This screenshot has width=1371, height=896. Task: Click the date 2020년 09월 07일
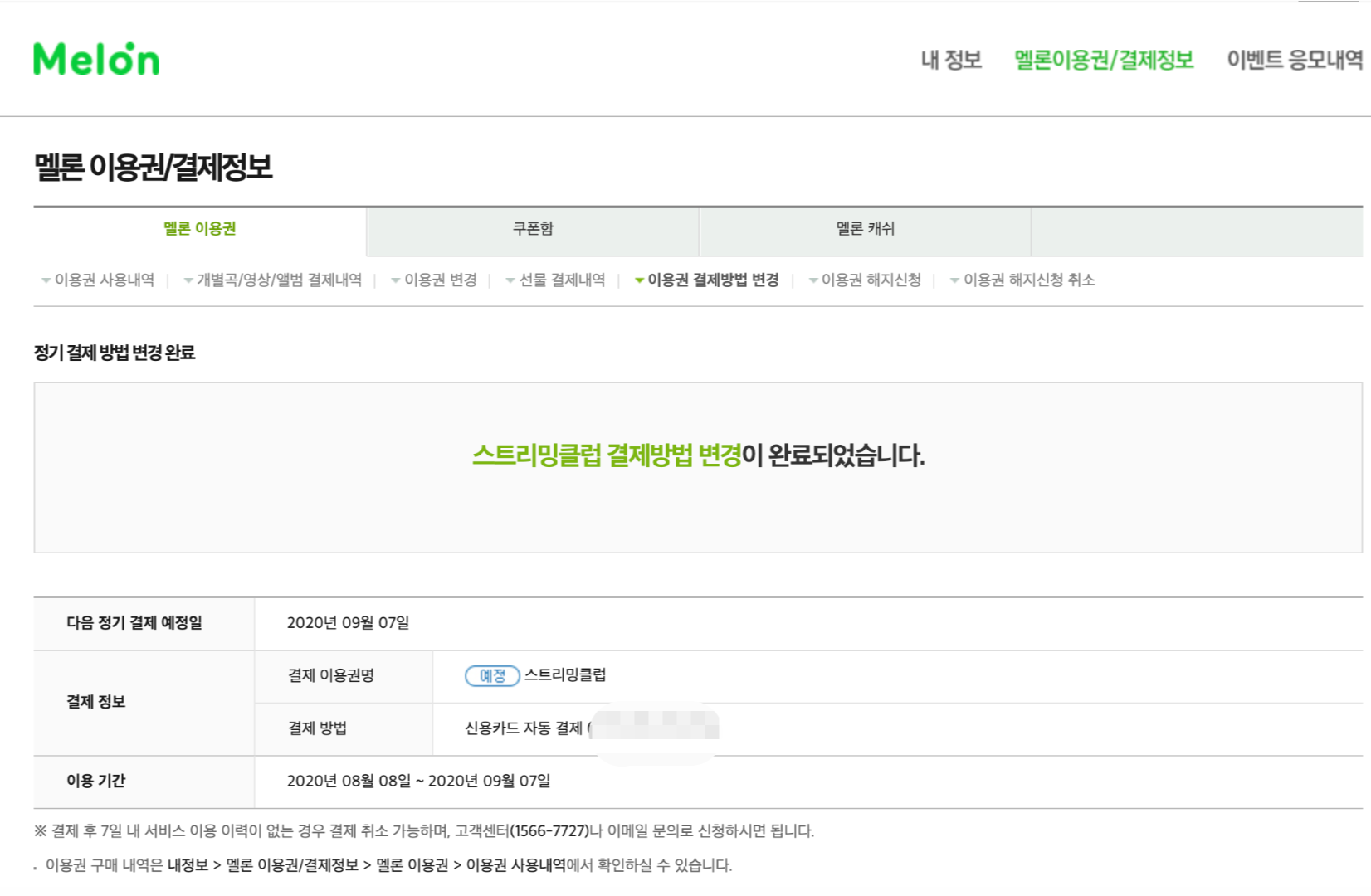[349, 623]
